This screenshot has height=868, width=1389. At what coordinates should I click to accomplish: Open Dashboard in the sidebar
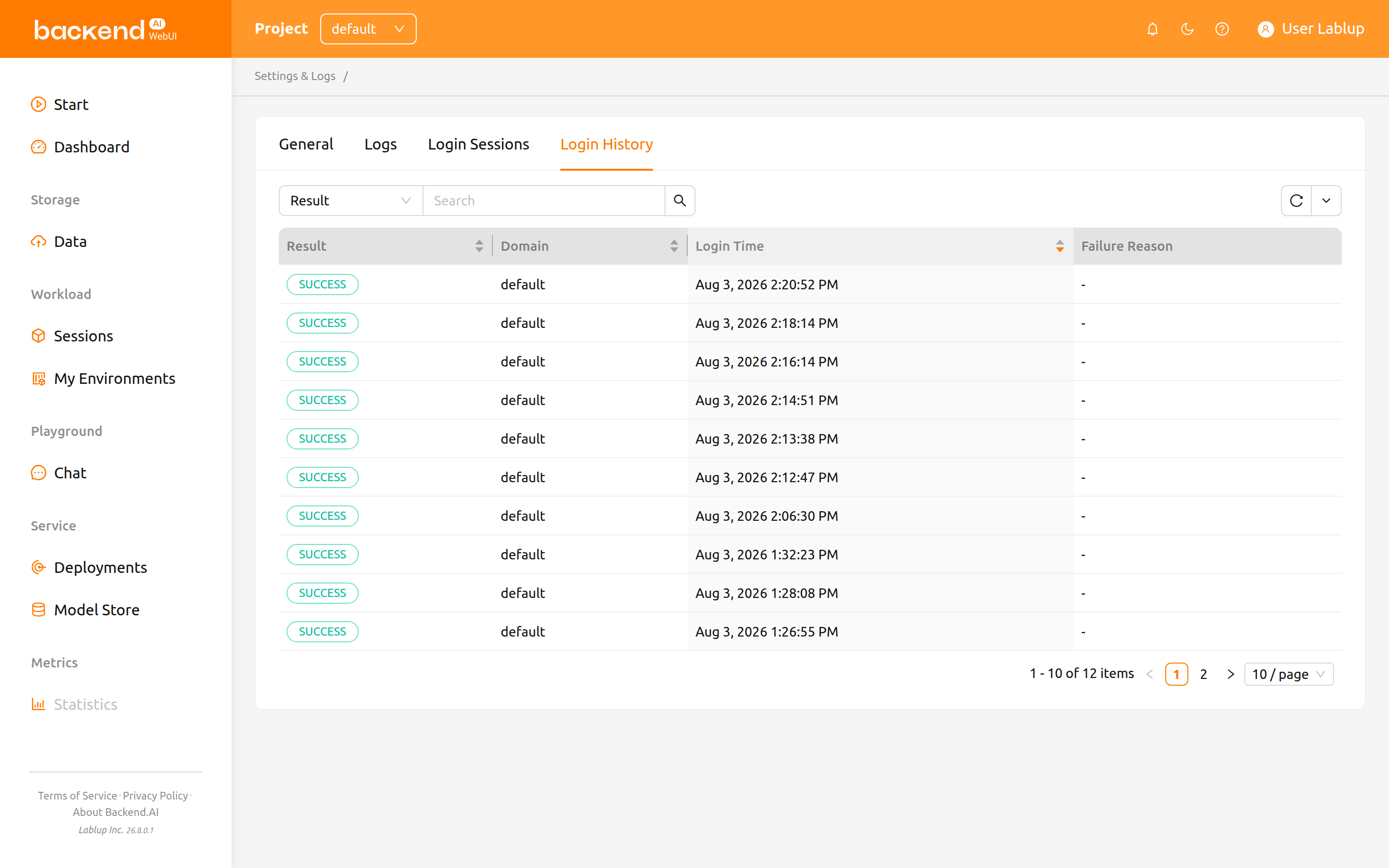click(92, 147)
